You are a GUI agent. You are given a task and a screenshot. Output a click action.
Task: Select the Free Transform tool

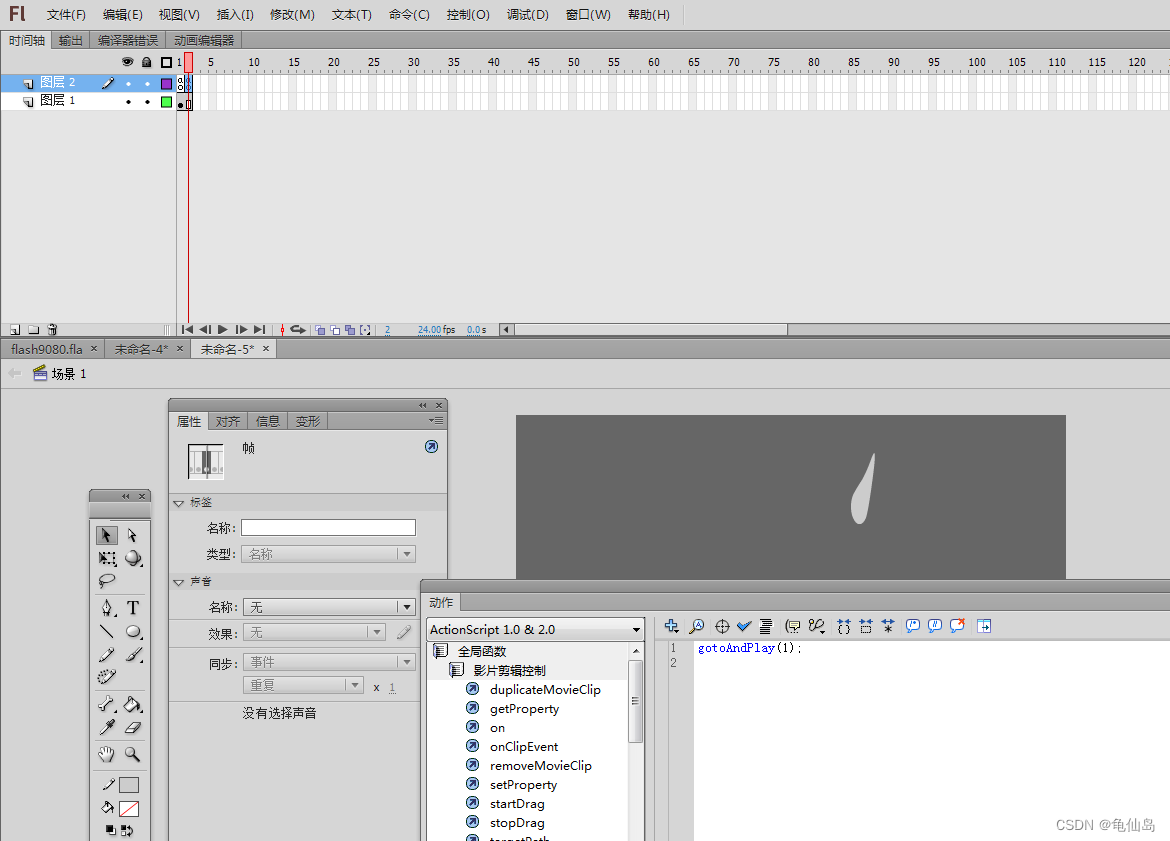pyautogui.click(x=107, y=558)
